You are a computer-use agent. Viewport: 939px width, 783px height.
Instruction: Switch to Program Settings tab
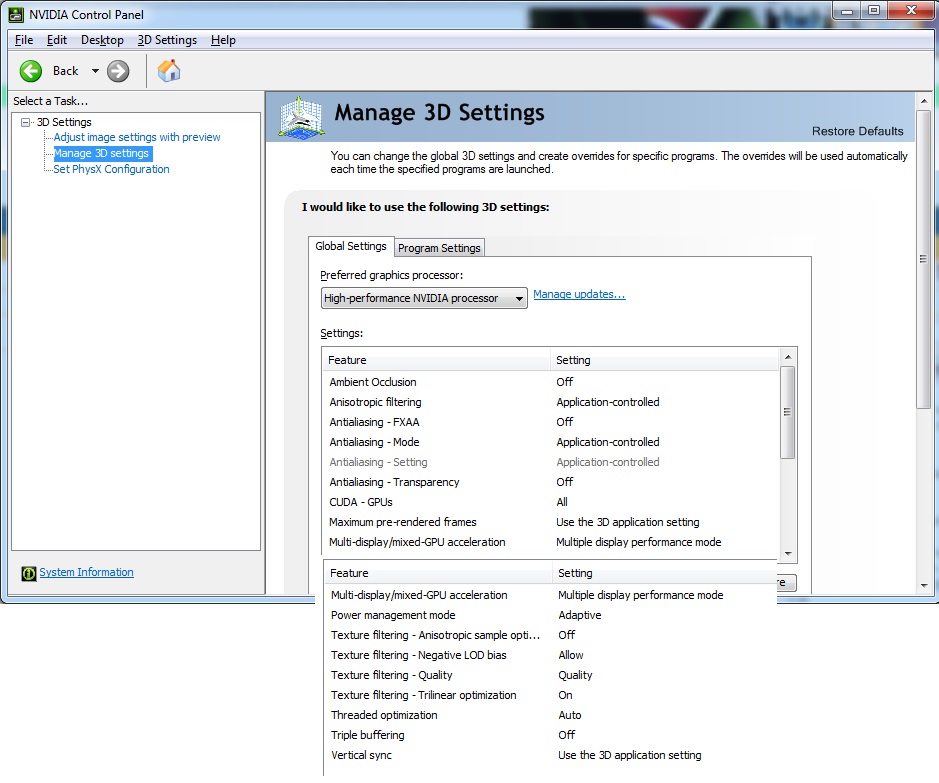pyautogui.click(x=439, y=248)
